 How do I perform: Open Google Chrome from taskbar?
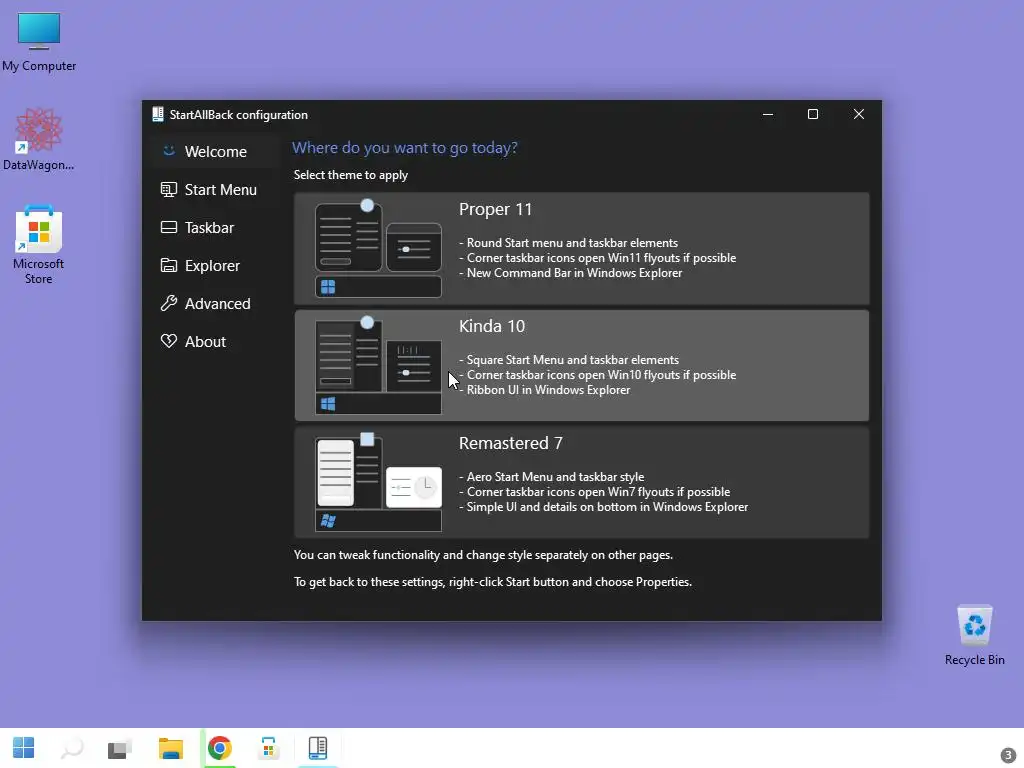pos(219,748)
